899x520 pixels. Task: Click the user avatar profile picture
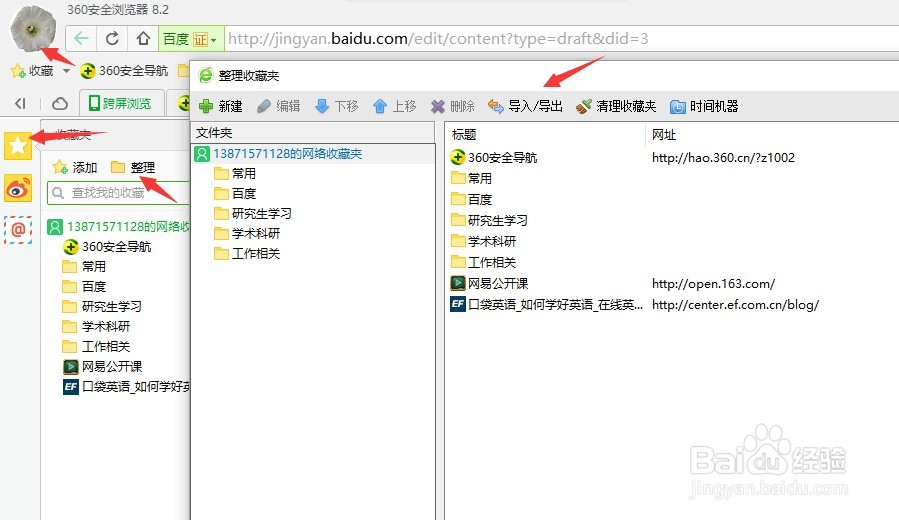(33, 29)
